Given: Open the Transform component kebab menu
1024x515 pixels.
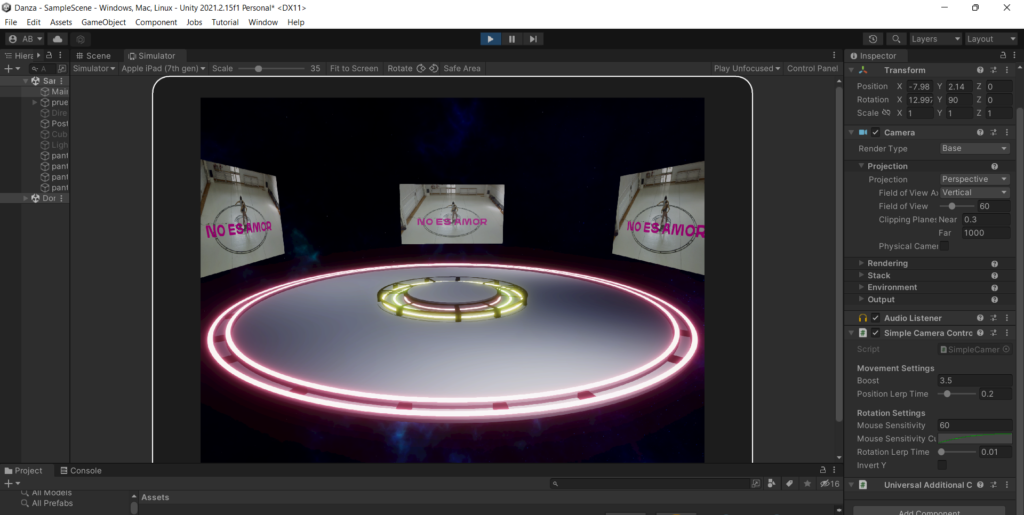Looking at the screenshot, I should (1006, 70).
